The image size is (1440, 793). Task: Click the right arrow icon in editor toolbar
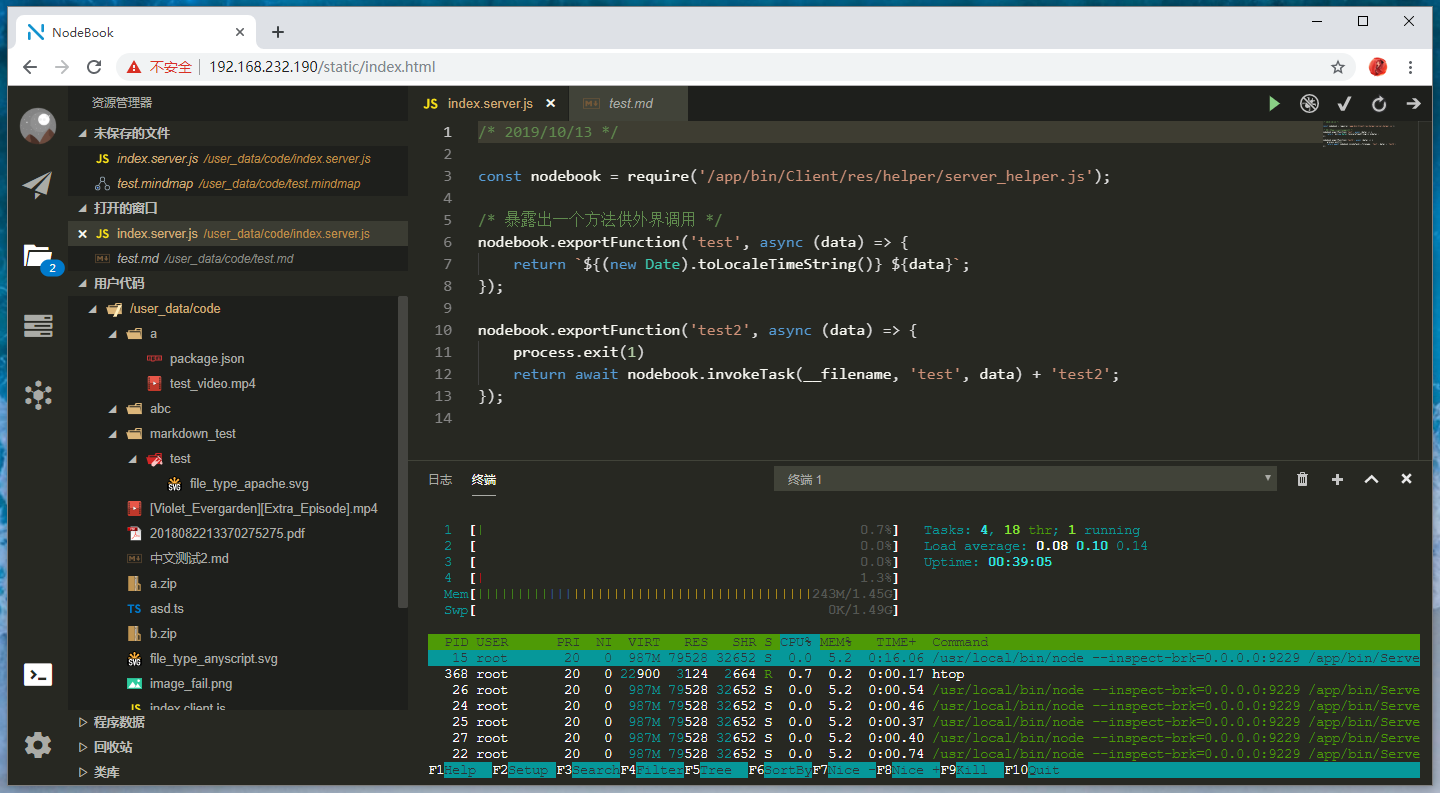[x=1414, y=103]
